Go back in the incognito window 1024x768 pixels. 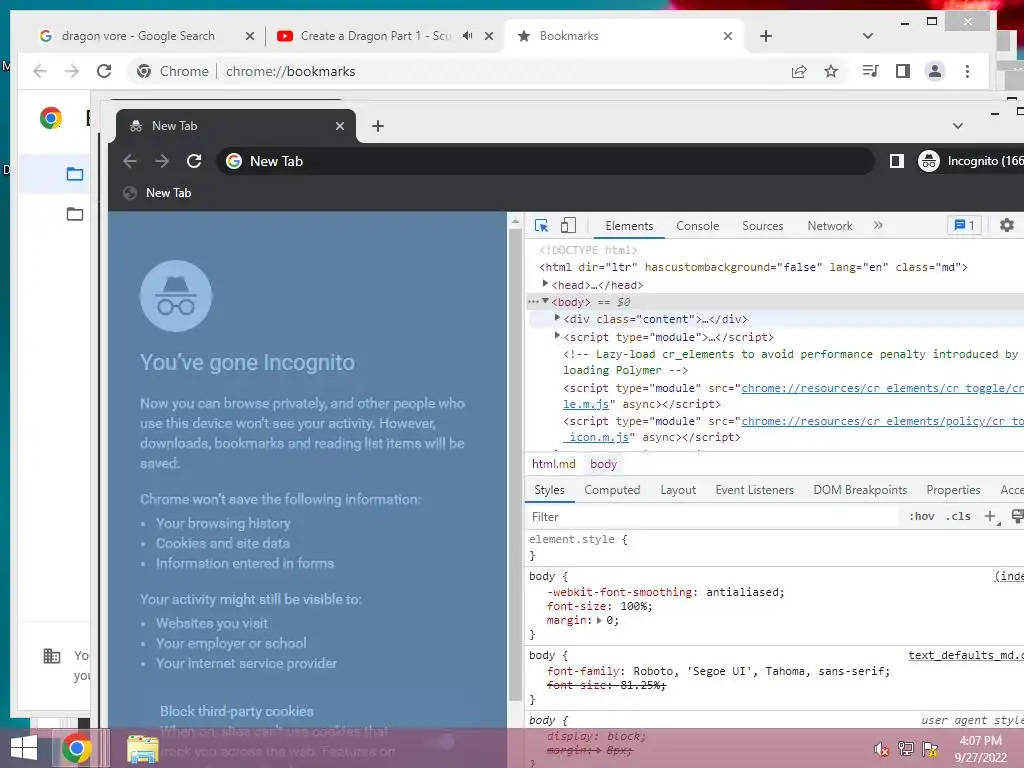(130, 161)
